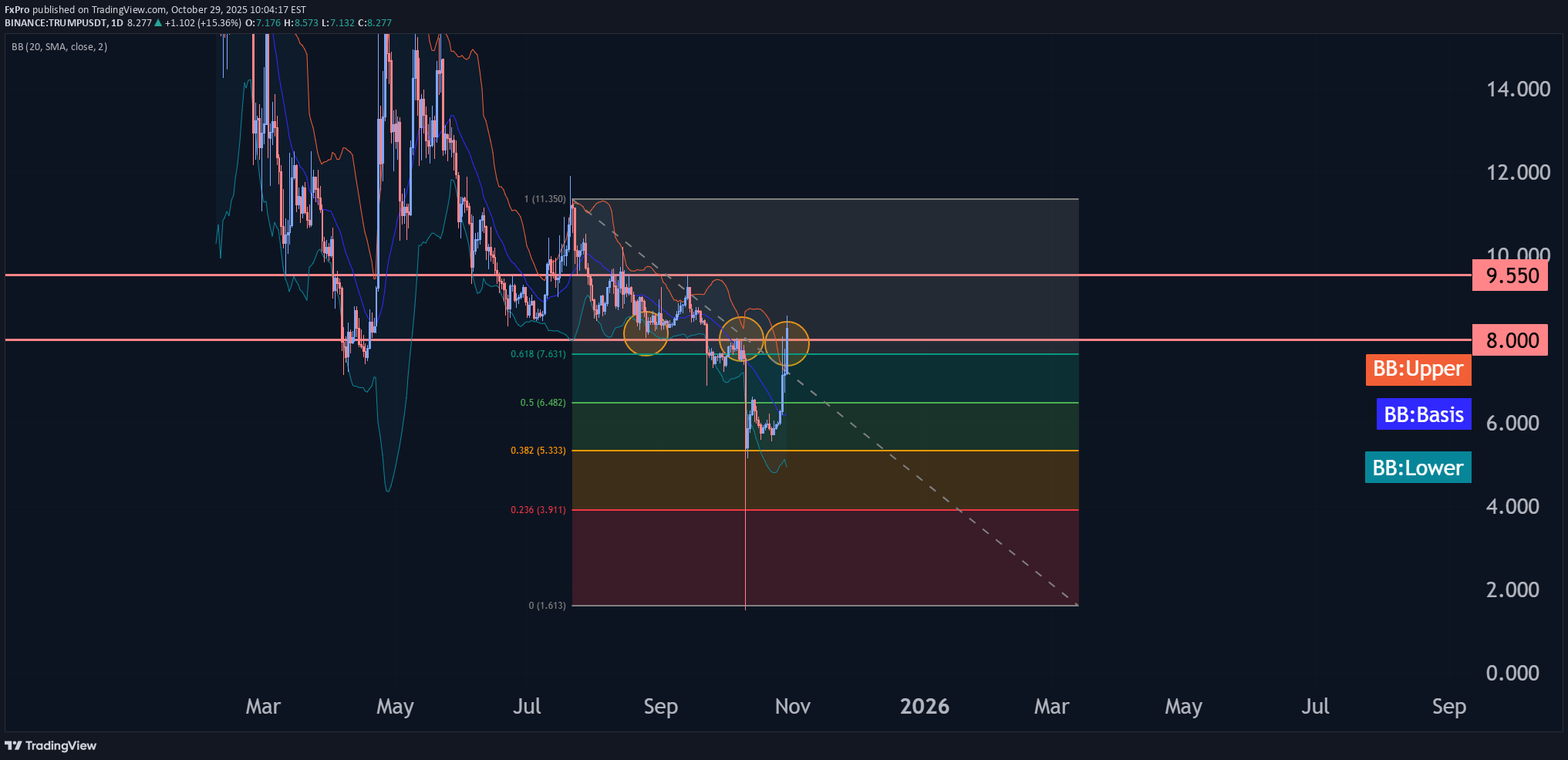Image resolution: width=1568 pixels, height=760 pixels.
Task: Select the 0.382 (5.333) Fibonacci label
Action: (x=538, y=451)
